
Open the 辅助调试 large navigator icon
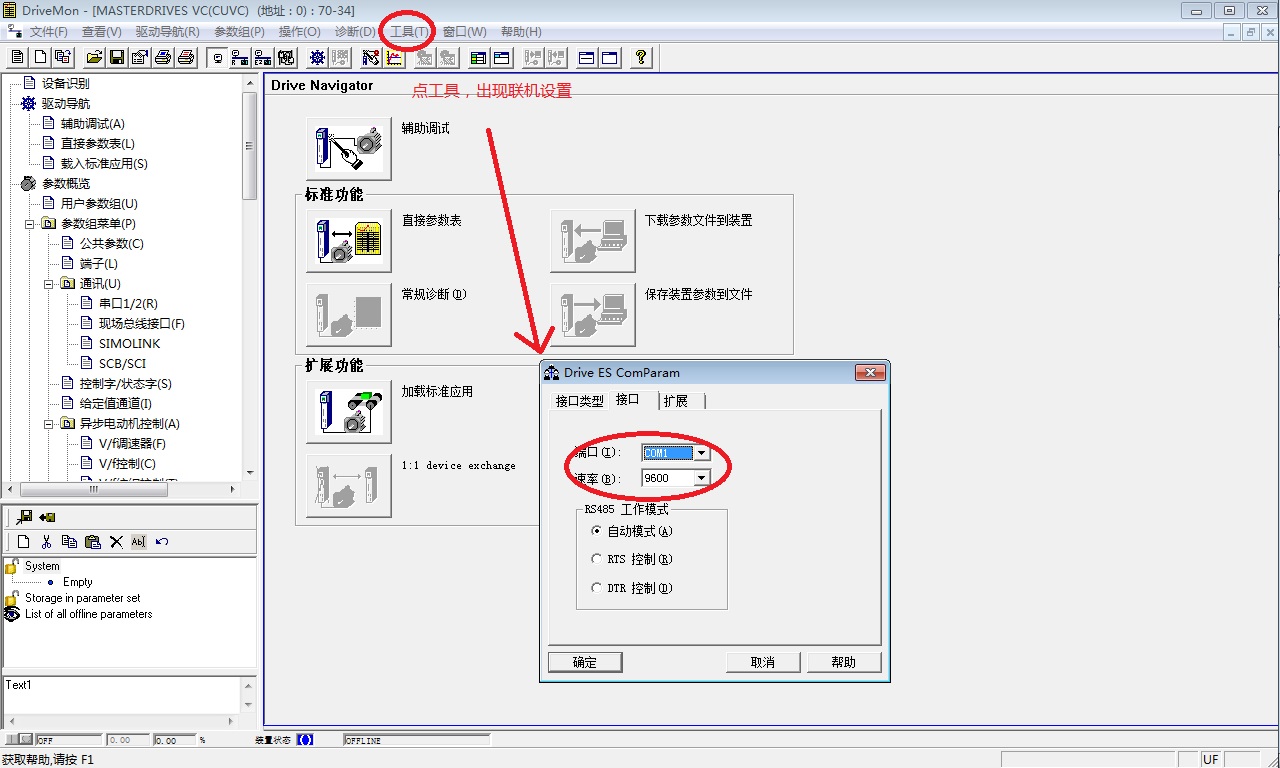pyautogui.click(x=348, y=148)
